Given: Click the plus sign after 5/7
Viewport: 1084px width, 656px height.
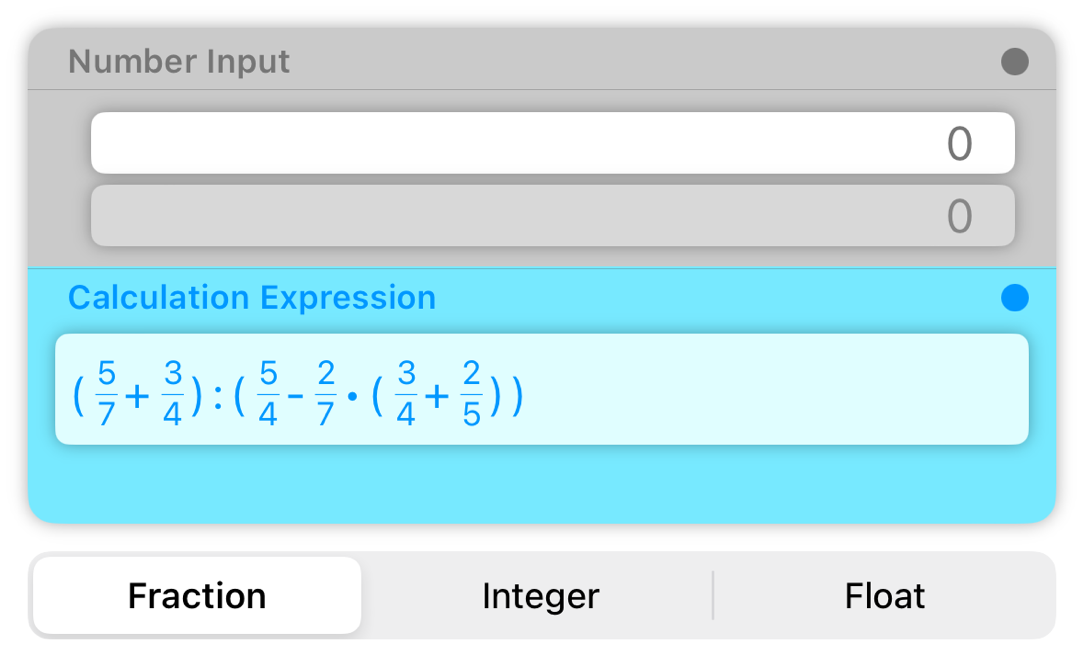Looking at the screenshot, I should (x=138, y=396).
